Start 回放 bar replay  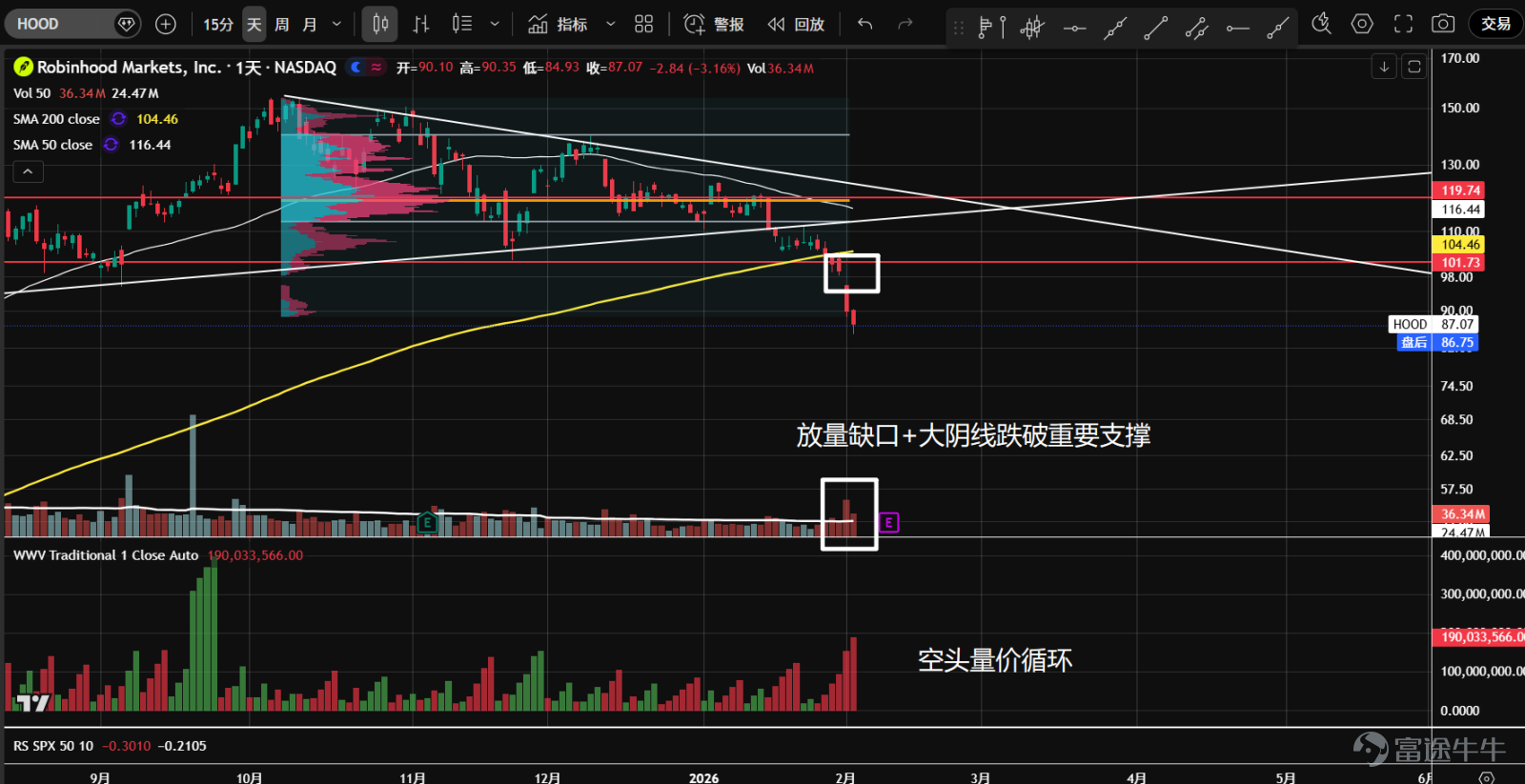tap(796, 24)
